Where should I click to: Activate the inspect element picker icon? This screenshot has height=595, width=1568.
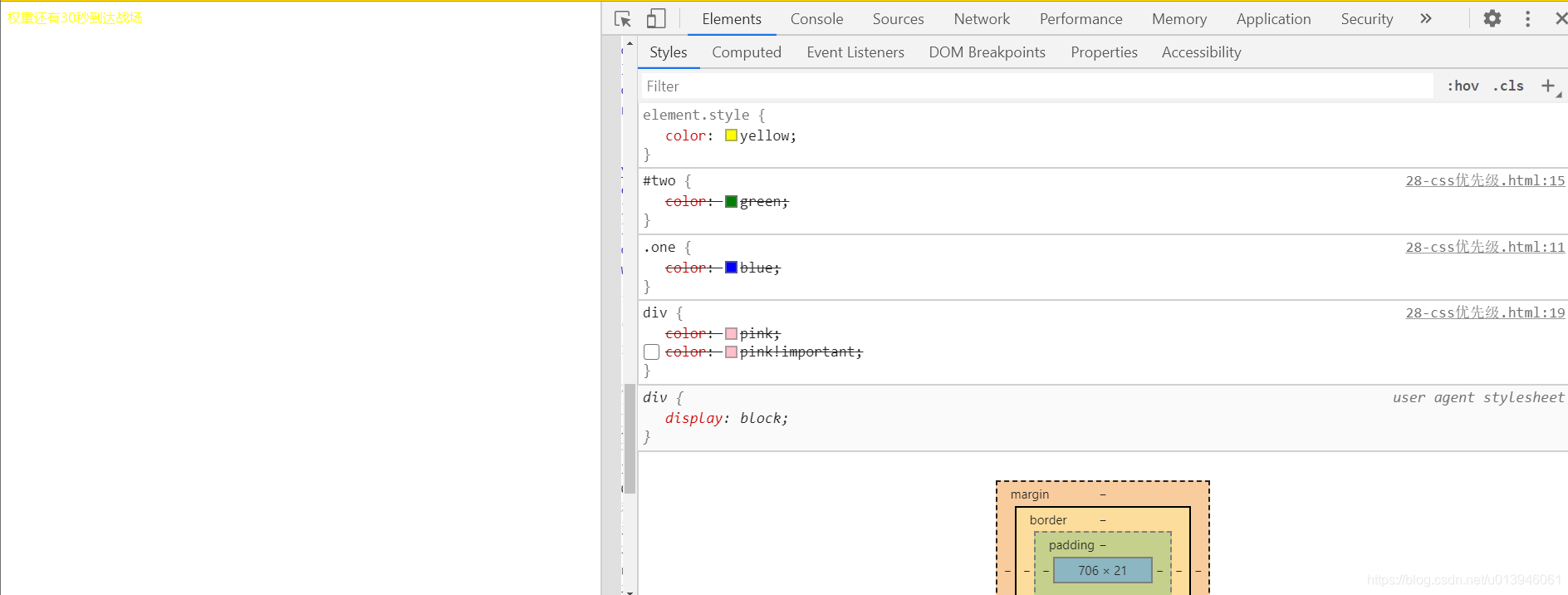(x=623, y=18)
